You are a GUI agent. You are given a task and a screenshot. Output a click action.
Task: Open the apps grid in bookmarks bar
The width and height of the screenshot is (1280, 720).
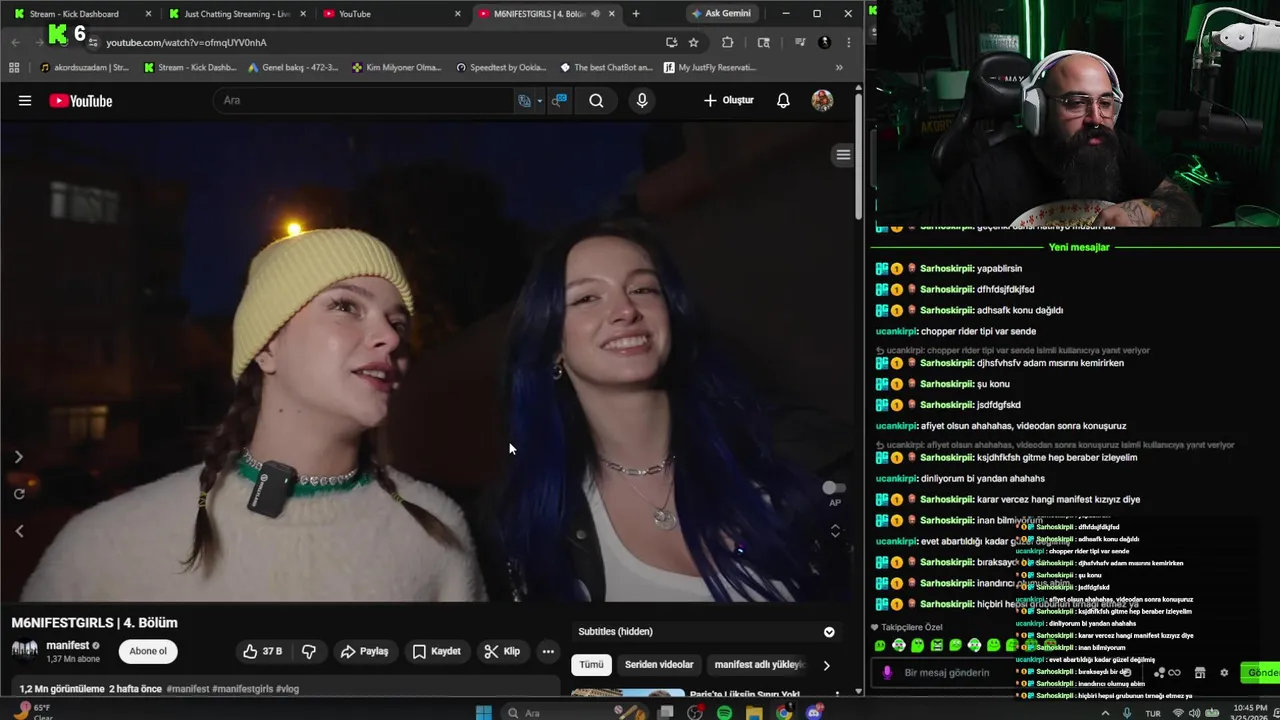click(x=14, y=68)
